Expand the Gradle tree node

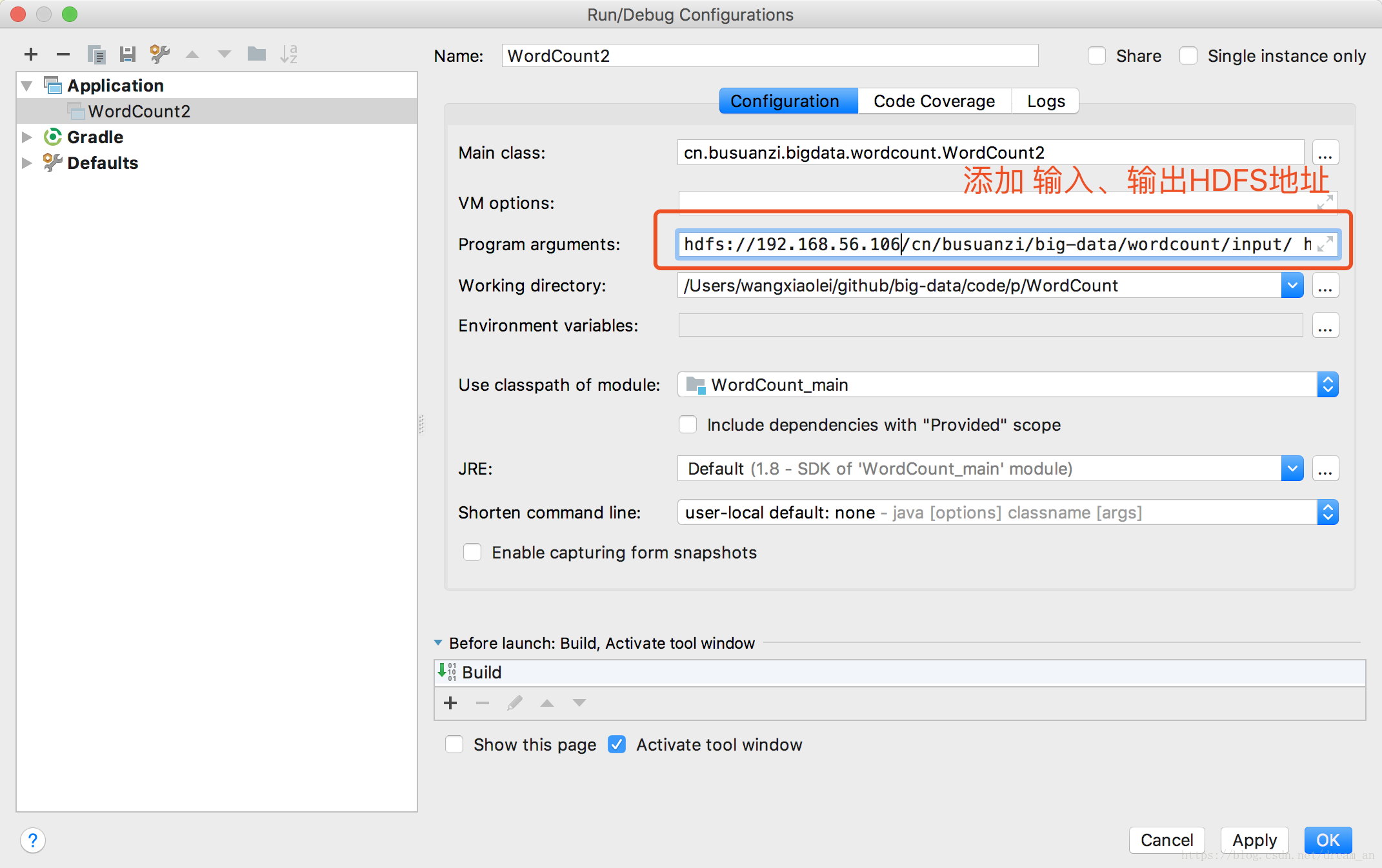point(26,137)
